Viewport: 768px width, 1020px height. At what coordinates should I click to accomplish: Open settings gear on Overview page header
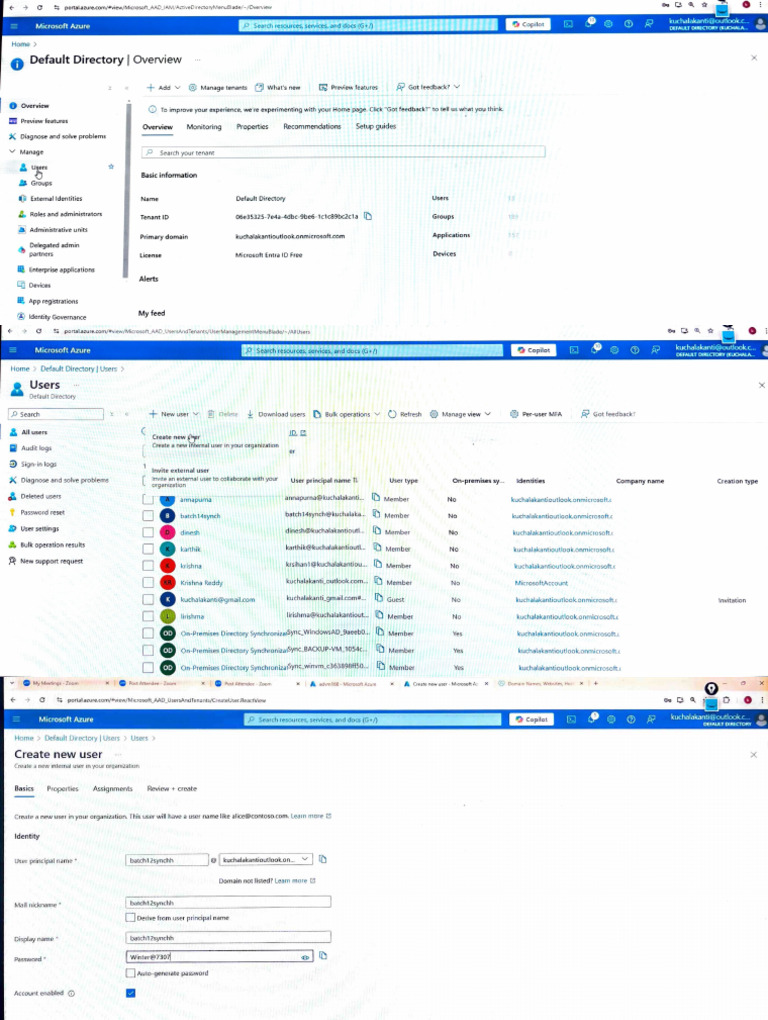608,24
